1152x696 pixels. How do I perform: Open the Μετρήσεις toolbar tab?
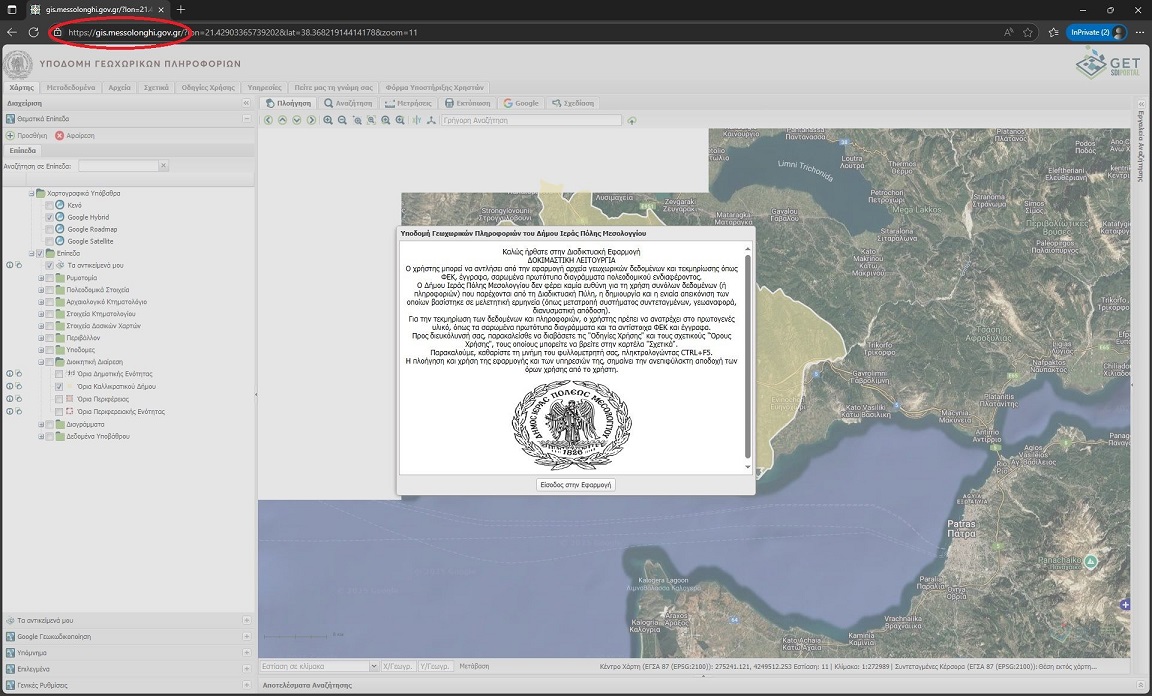pos(408,103)
